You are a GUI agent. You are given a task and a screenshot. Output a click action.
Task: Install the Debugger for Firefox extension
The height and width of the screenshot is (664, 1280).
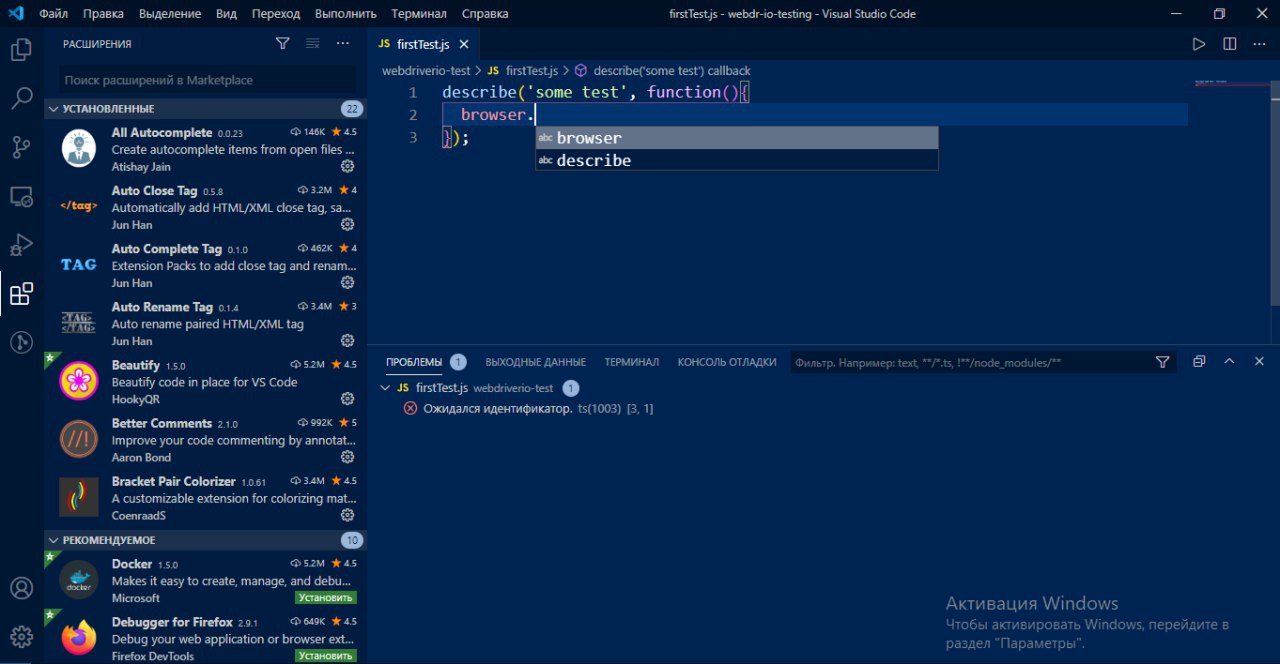(326, 656)
